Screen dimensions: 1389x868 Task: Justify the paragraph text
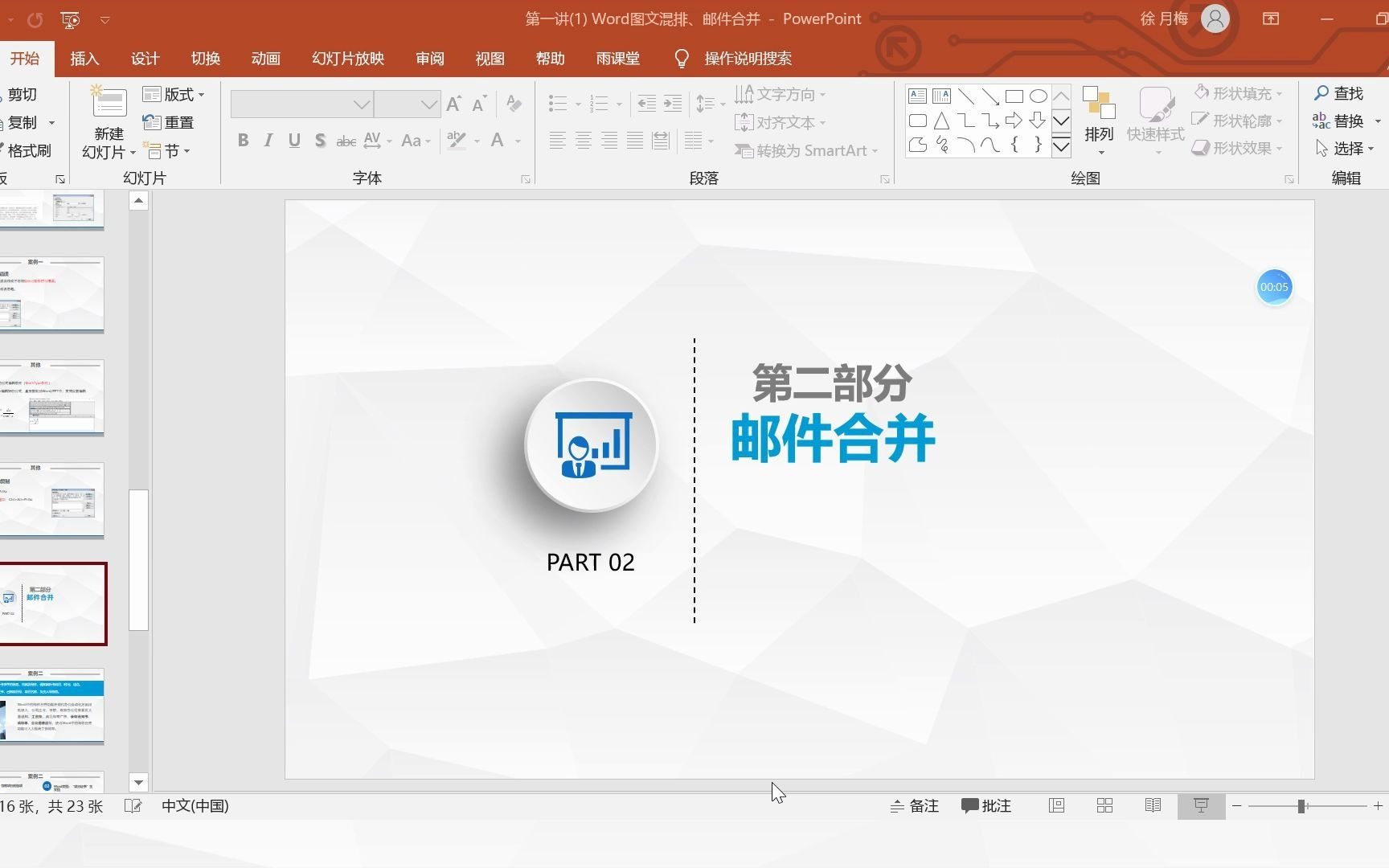[x=634, y=141]
